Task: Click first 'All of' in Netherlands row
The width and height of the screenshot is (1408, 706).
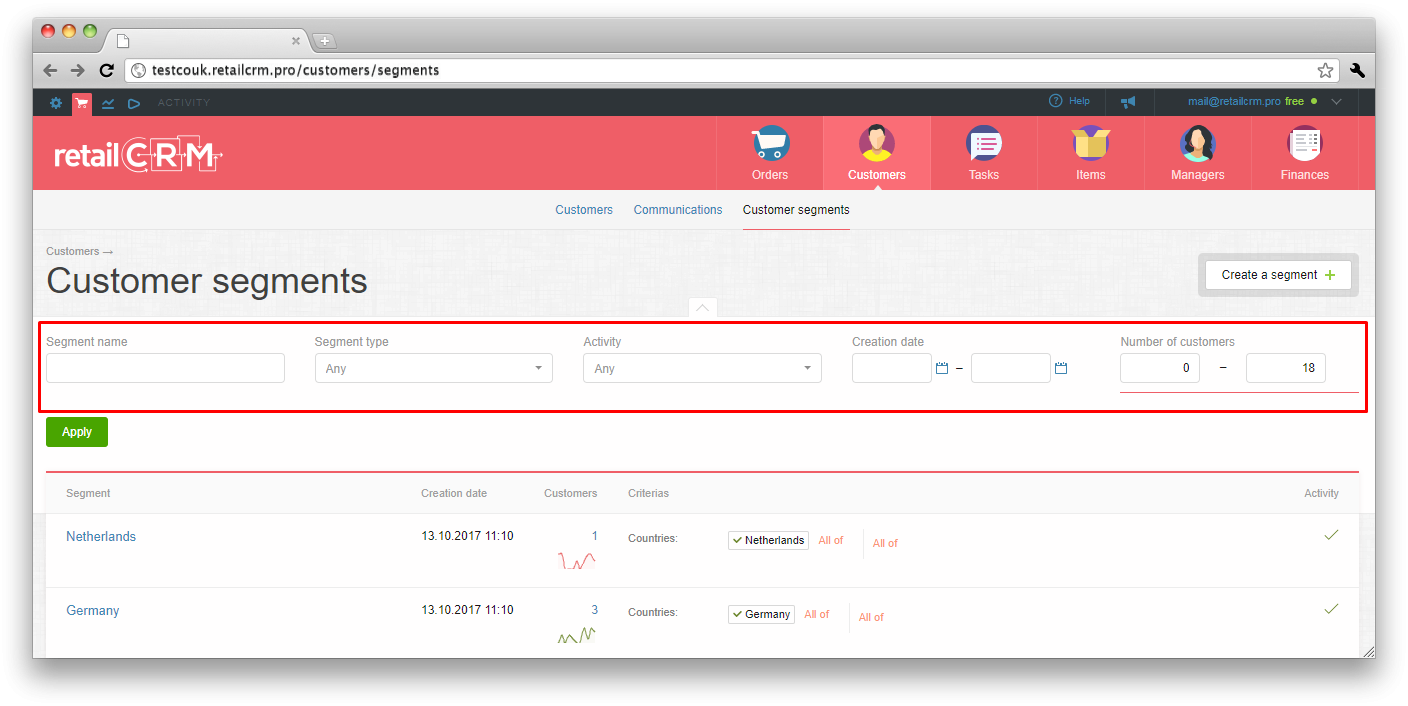Action: (830, 540)
